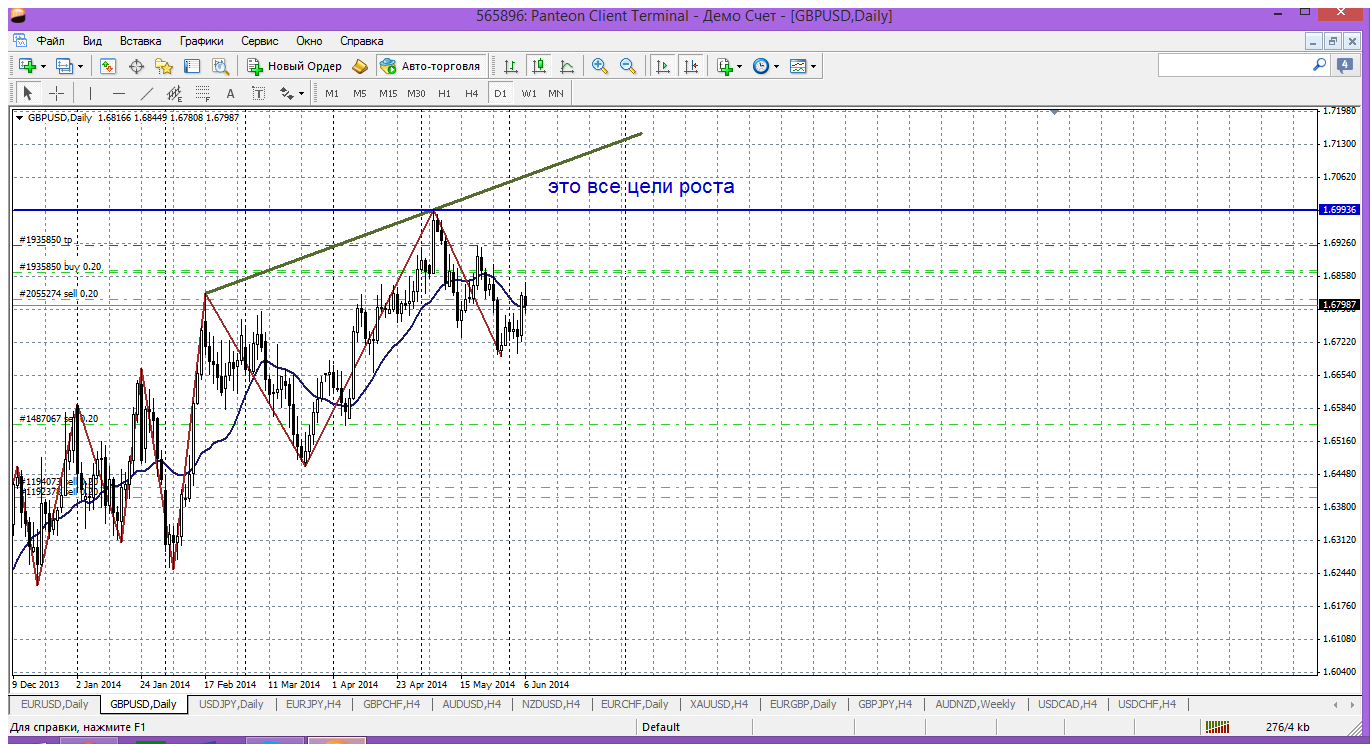Switch chart to Line Chart mode

point(567,66)
